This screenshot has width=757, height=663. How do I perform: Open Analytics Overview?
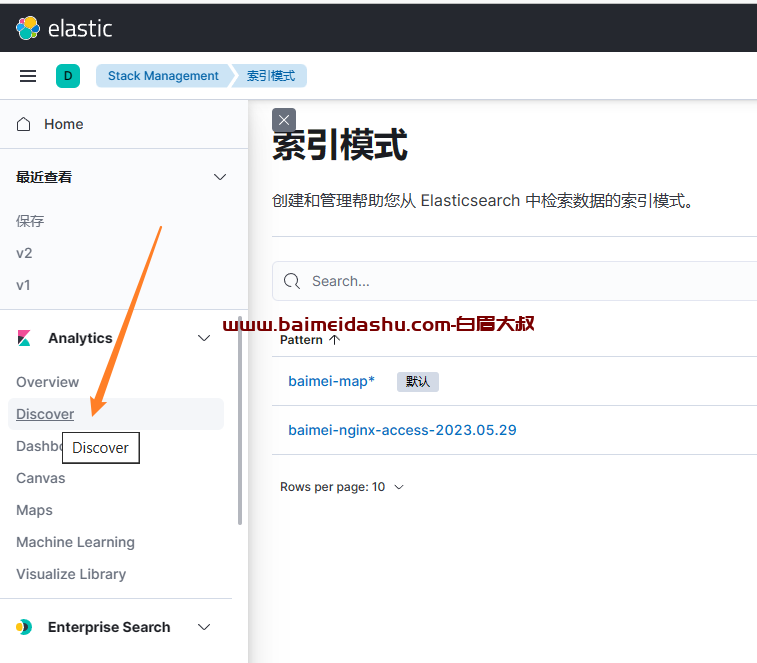[x=47, y=382]
